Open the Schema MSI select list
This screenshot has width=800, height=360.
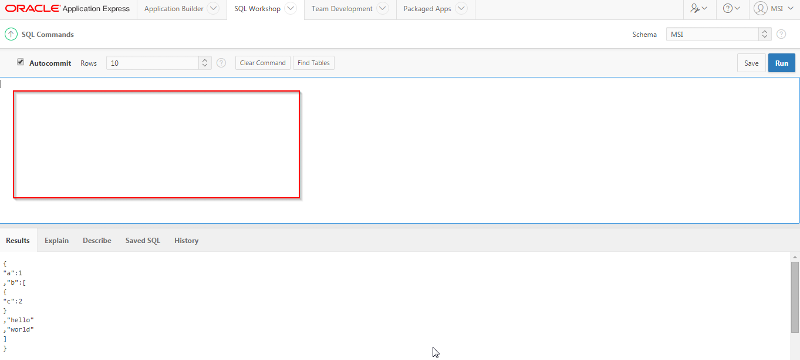click(718, 35)
